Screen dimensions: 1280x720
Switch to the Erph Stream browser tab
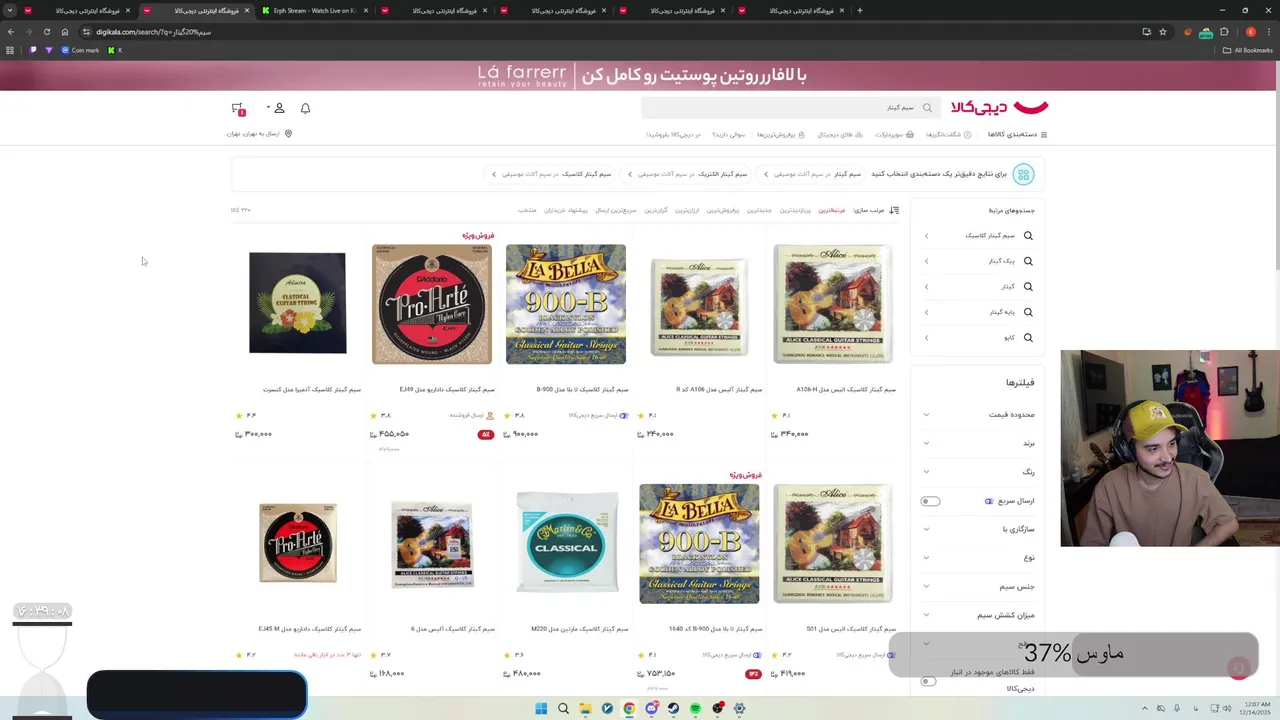pyautogui.click(x=316, y=11)
